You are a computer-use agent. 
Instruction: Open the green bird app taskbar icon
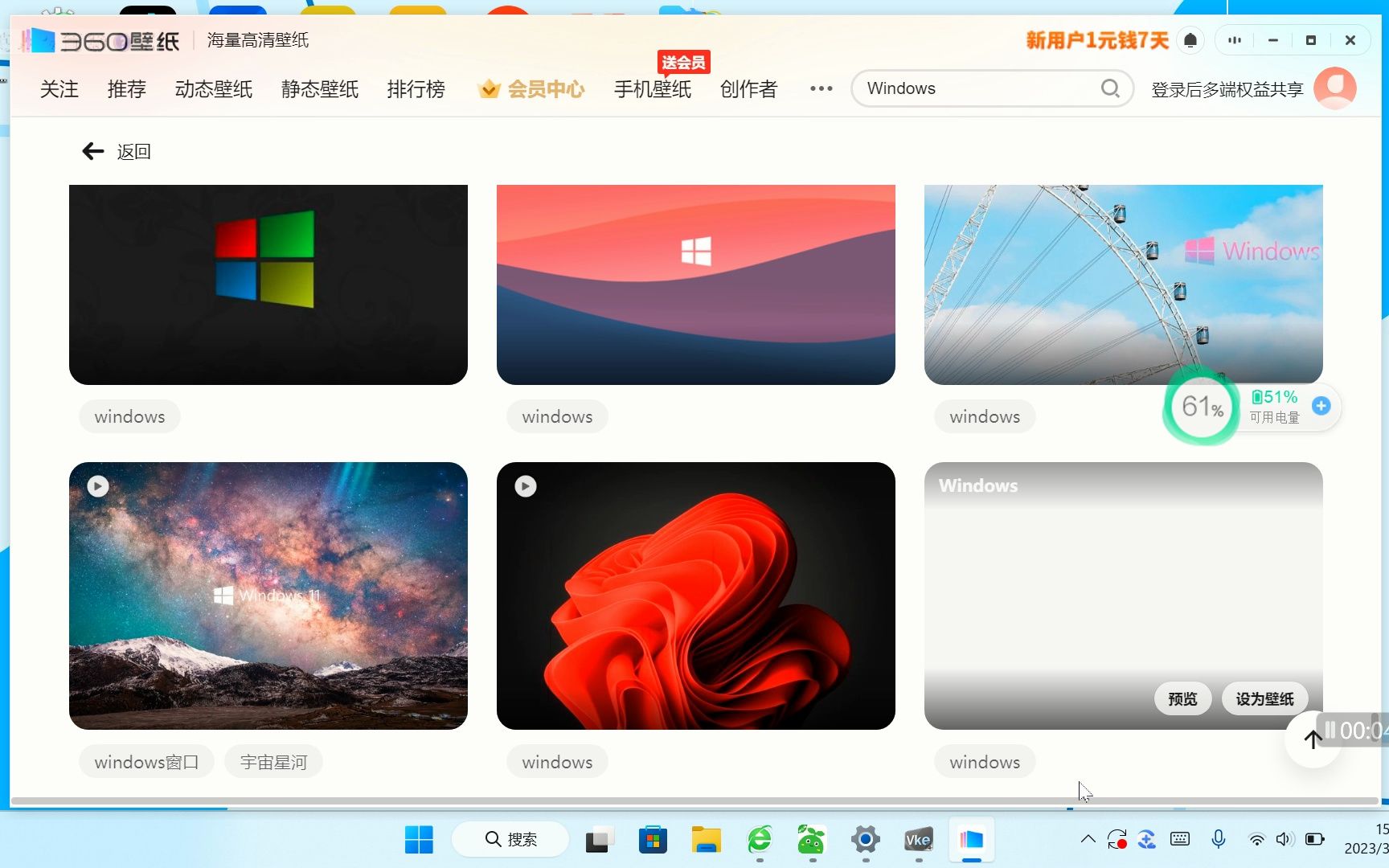point(811,840)
